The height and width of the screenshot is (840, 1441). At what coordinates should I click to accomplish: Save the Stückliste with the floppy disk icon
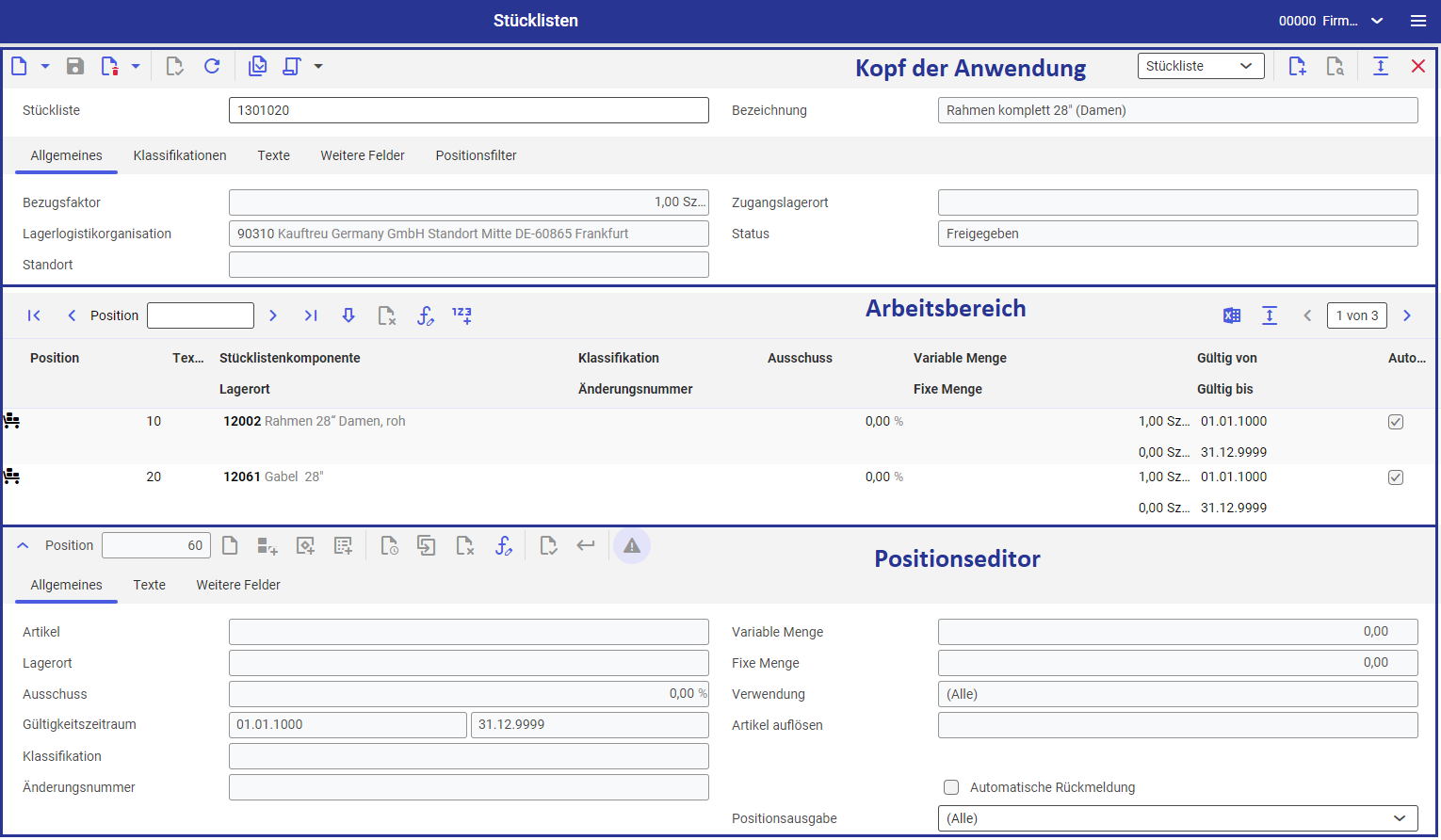click(75, 66)
